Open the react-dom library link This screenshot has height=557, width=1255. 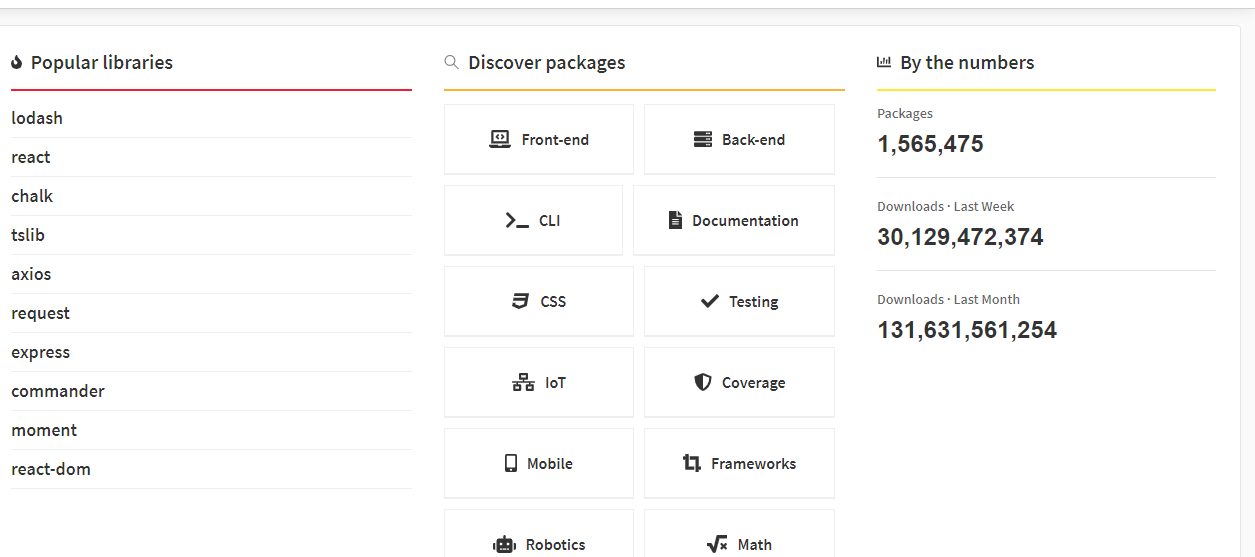point(51,469)
